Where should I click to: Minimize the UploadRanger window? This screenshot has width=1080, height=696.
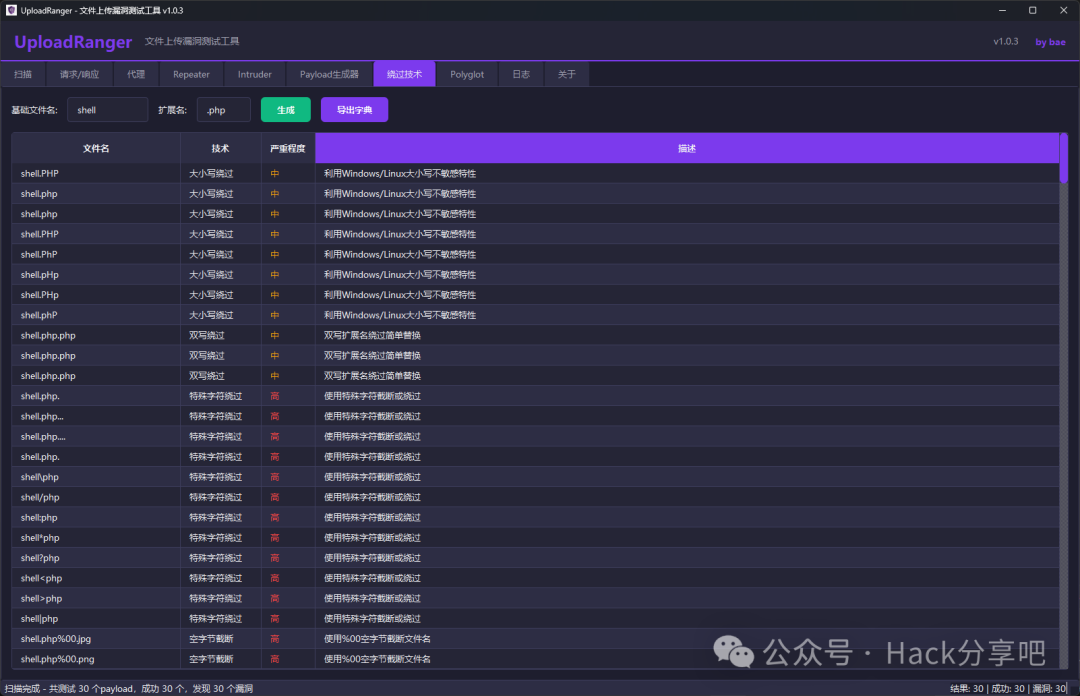point(1002,10)
